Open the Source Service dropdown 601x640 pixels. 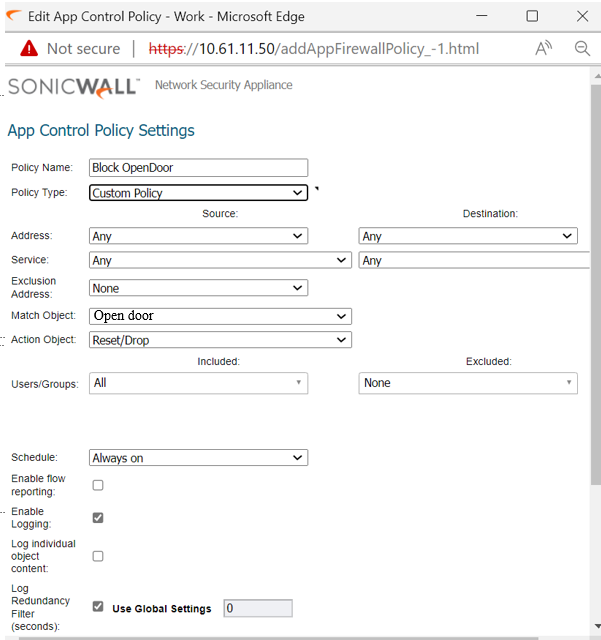220,260
